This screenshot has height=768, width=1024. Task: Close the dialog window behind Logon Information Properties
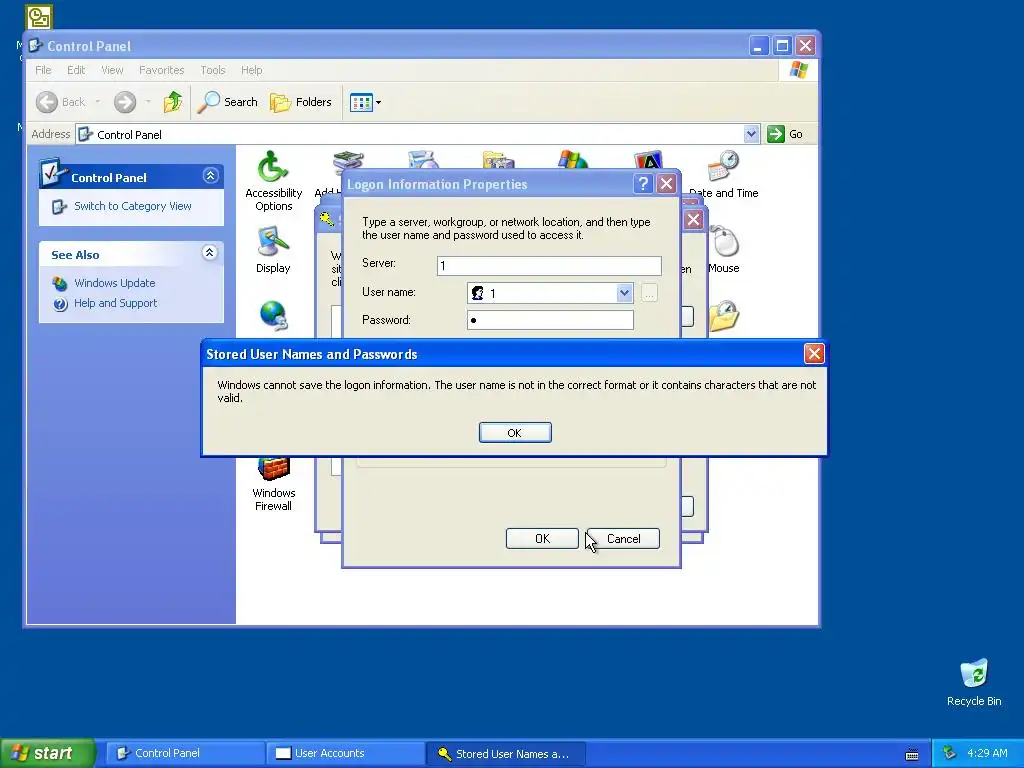pos(694,219)
